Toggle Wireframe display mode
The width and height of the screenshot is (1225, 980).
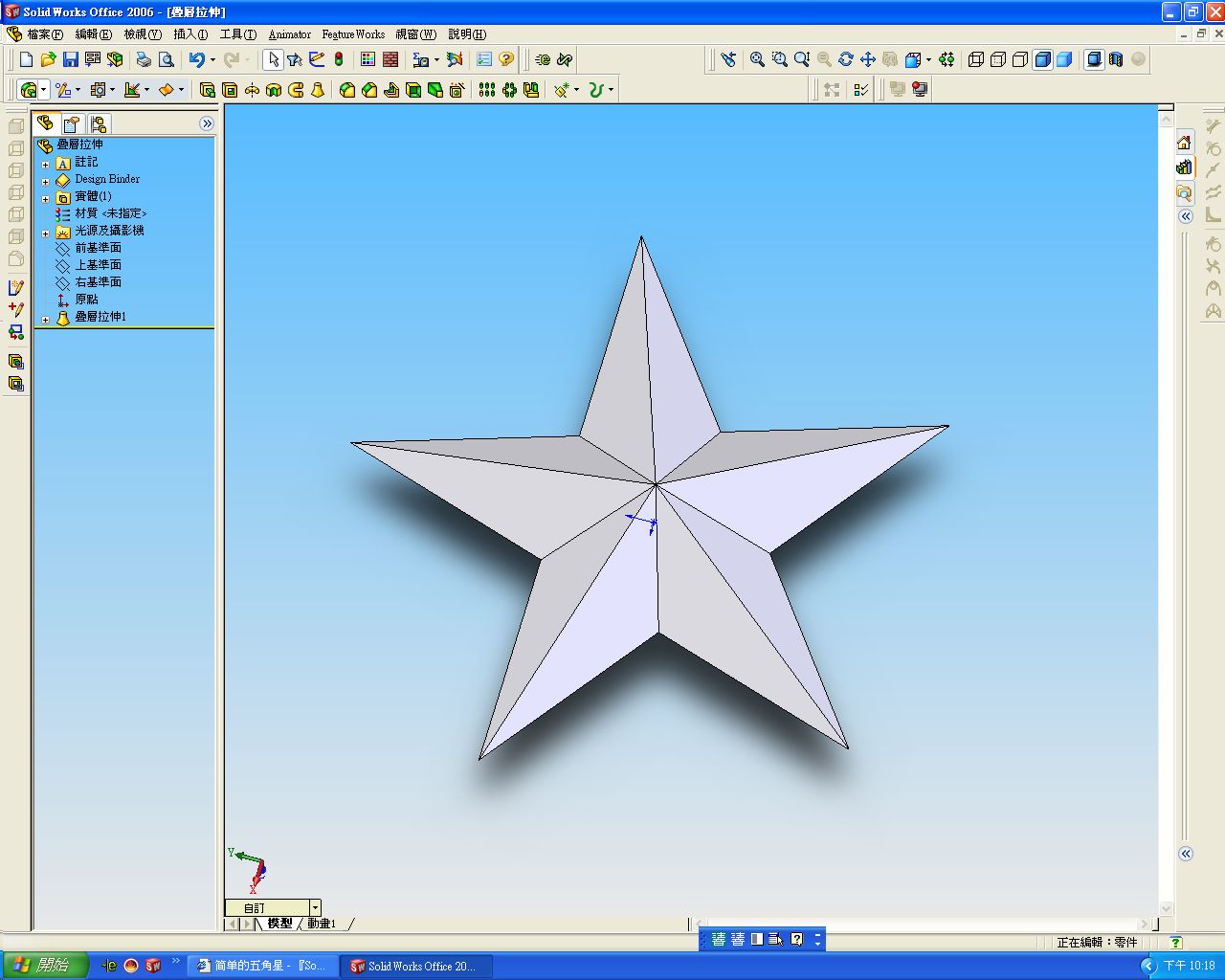tap(976, 59)
